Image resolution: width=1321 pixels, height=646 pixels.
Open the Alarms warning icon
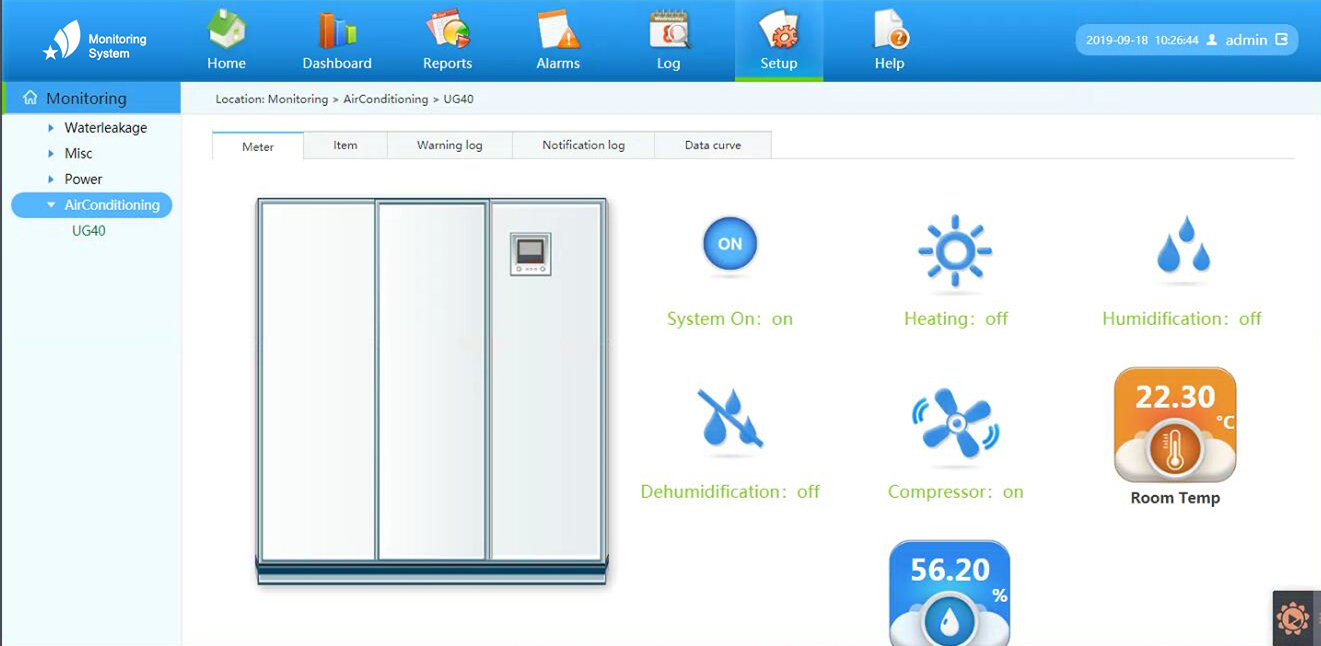tap(558, 31)
